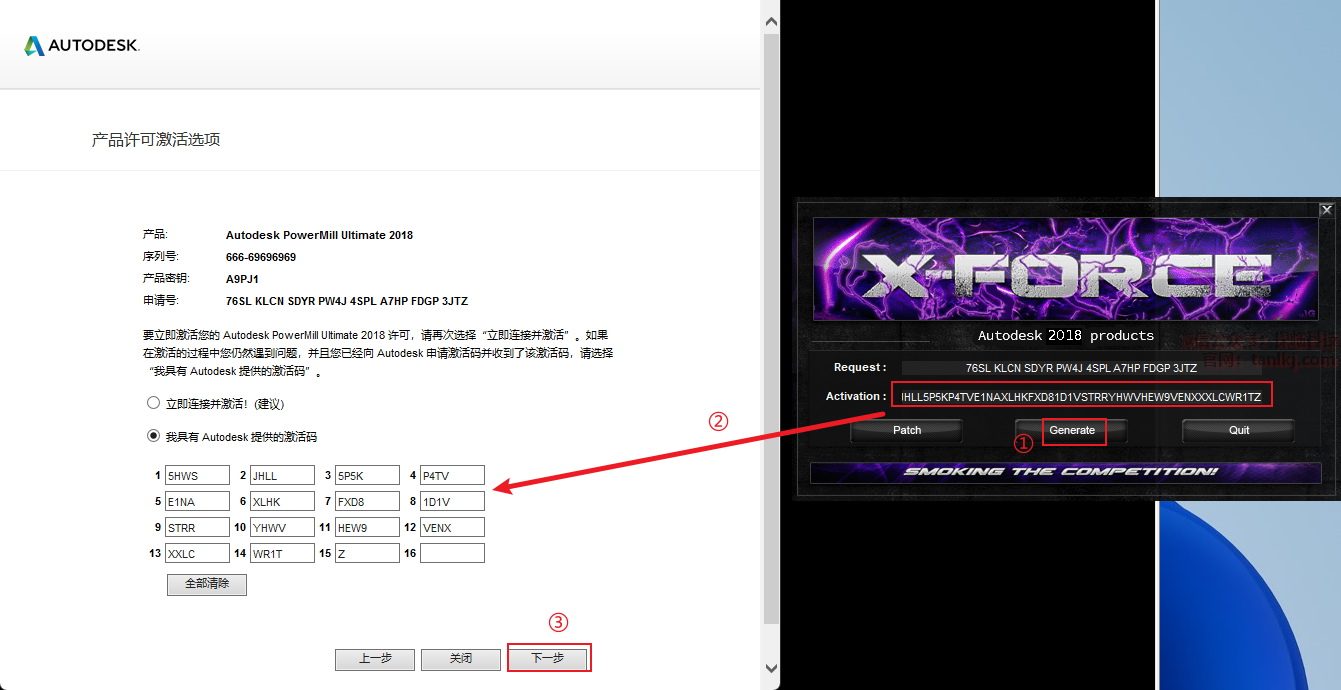Click the 上一步 back button
Image resolution: width=1341 pixels, height=690 pixels.
pos(375,659)
